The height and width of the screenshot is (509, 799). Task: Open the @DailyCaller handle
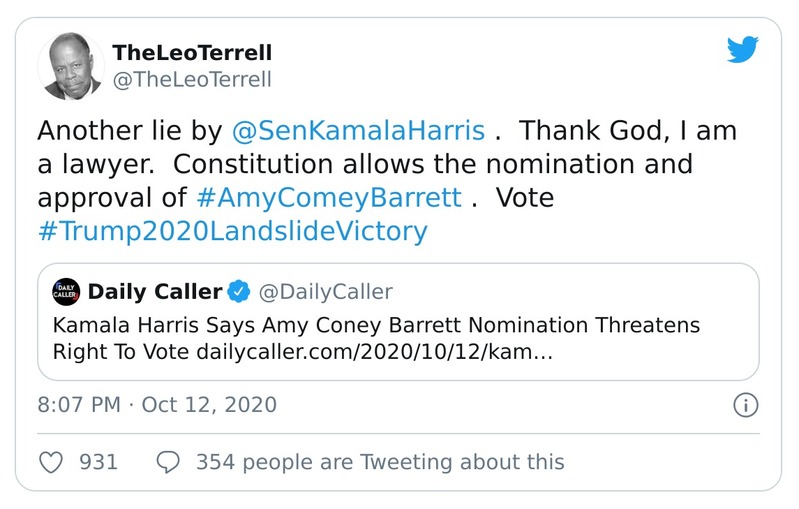(326, 292)
